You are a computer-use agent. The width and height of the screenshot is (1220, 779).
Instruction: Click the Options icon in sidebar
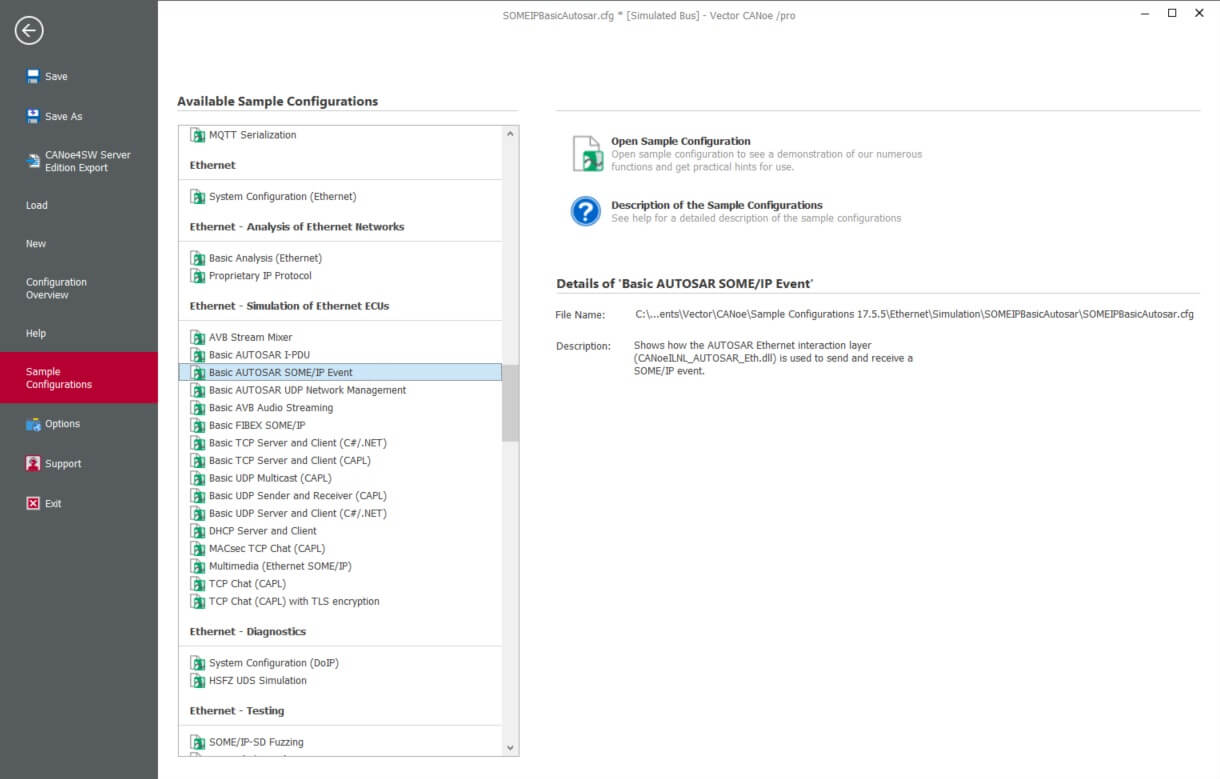click(33, 424)
